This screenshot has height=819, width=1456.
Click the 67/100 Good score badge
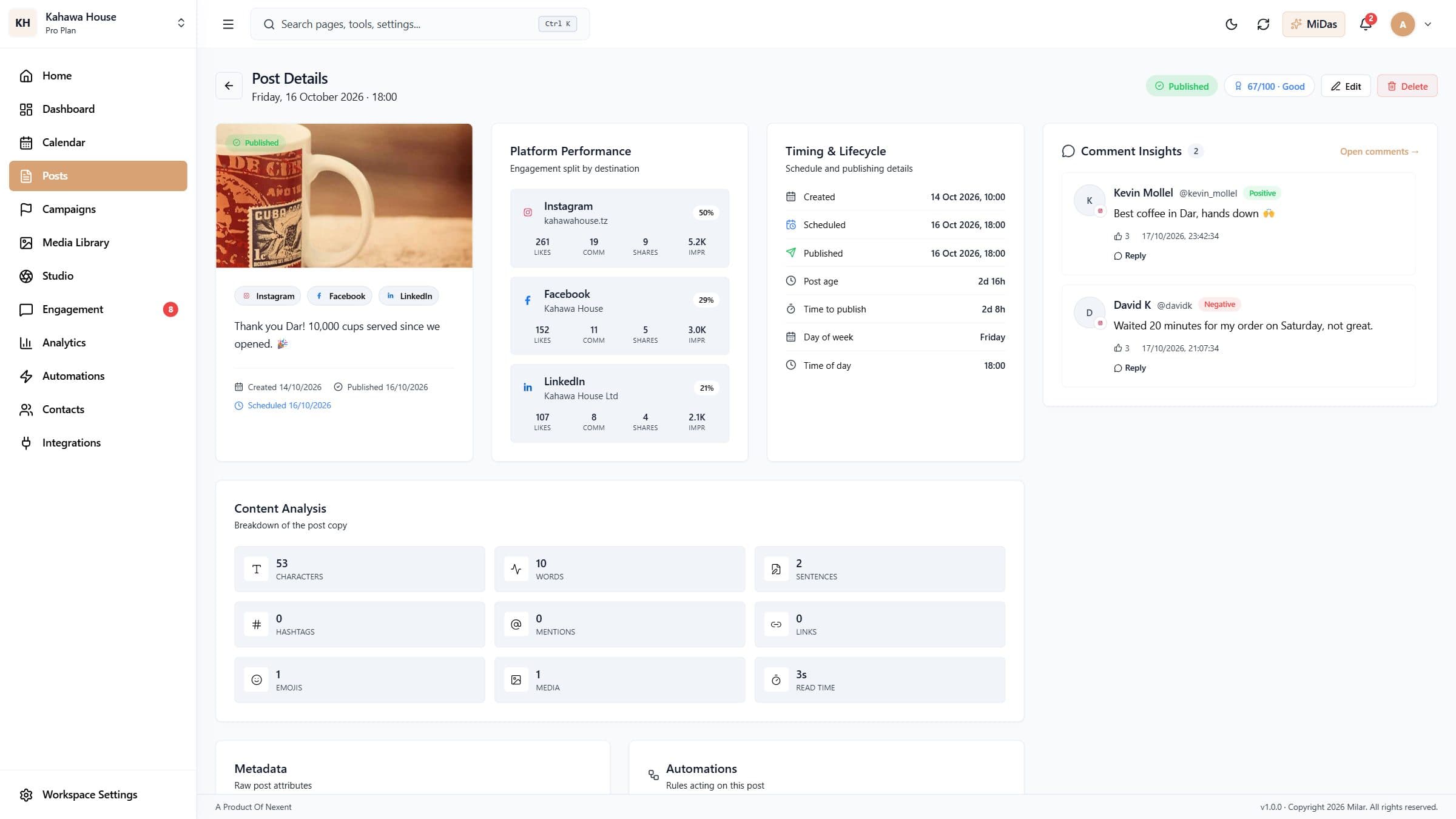click(1269, 86)
